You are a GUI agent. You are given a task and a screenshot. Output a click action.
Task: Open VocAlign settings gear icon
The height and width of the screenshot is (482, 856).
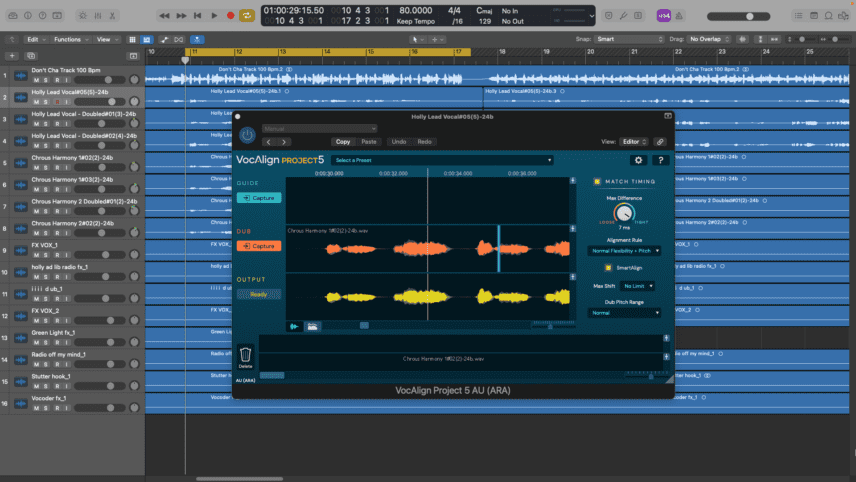(638, 160)
